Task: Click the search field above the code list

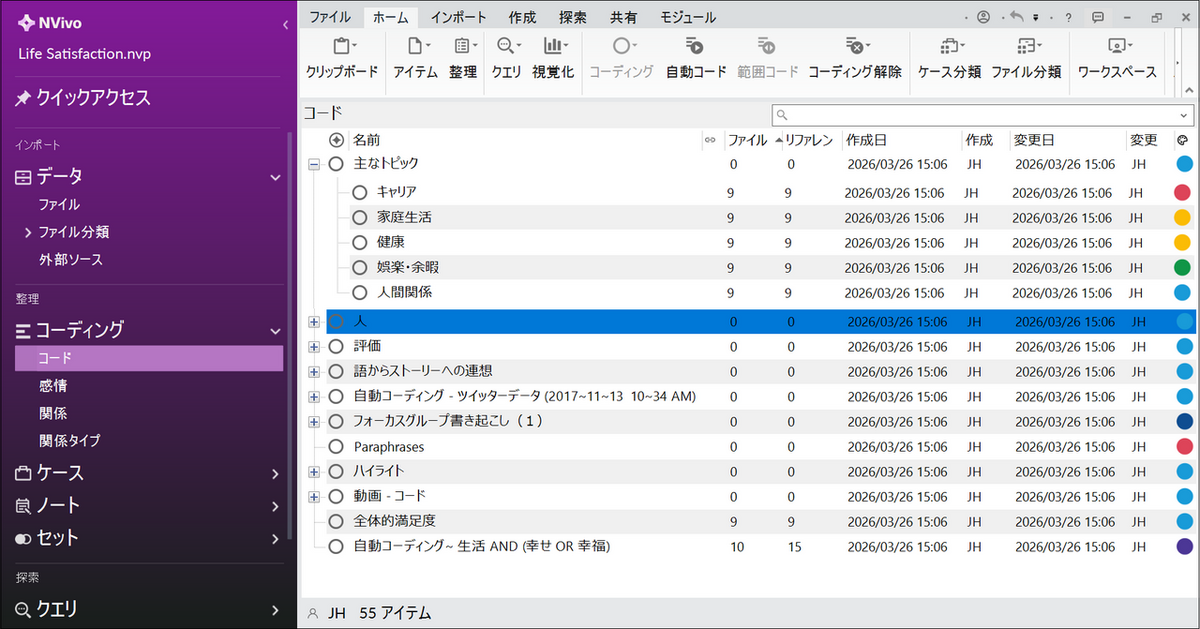Action: pyautogui.click(x=980, y=115)
